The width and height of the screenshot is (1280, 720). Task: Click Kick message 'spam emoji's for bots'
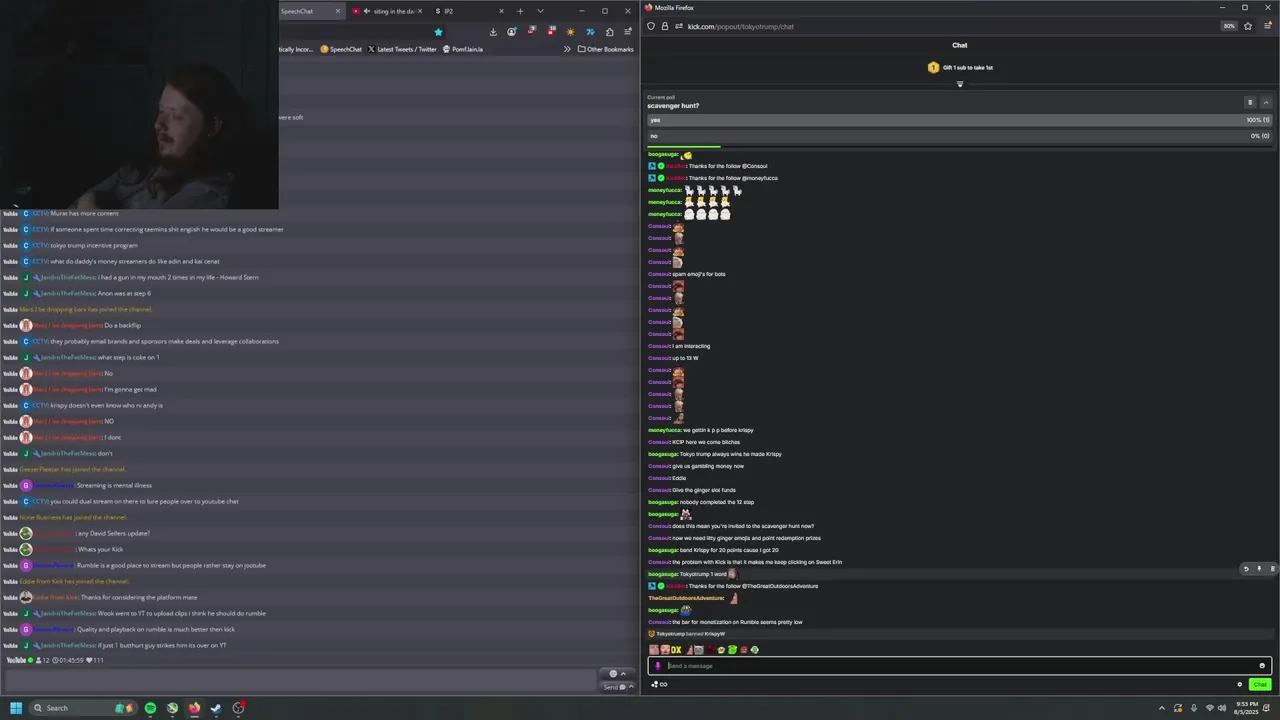click(x=699, y=274)
